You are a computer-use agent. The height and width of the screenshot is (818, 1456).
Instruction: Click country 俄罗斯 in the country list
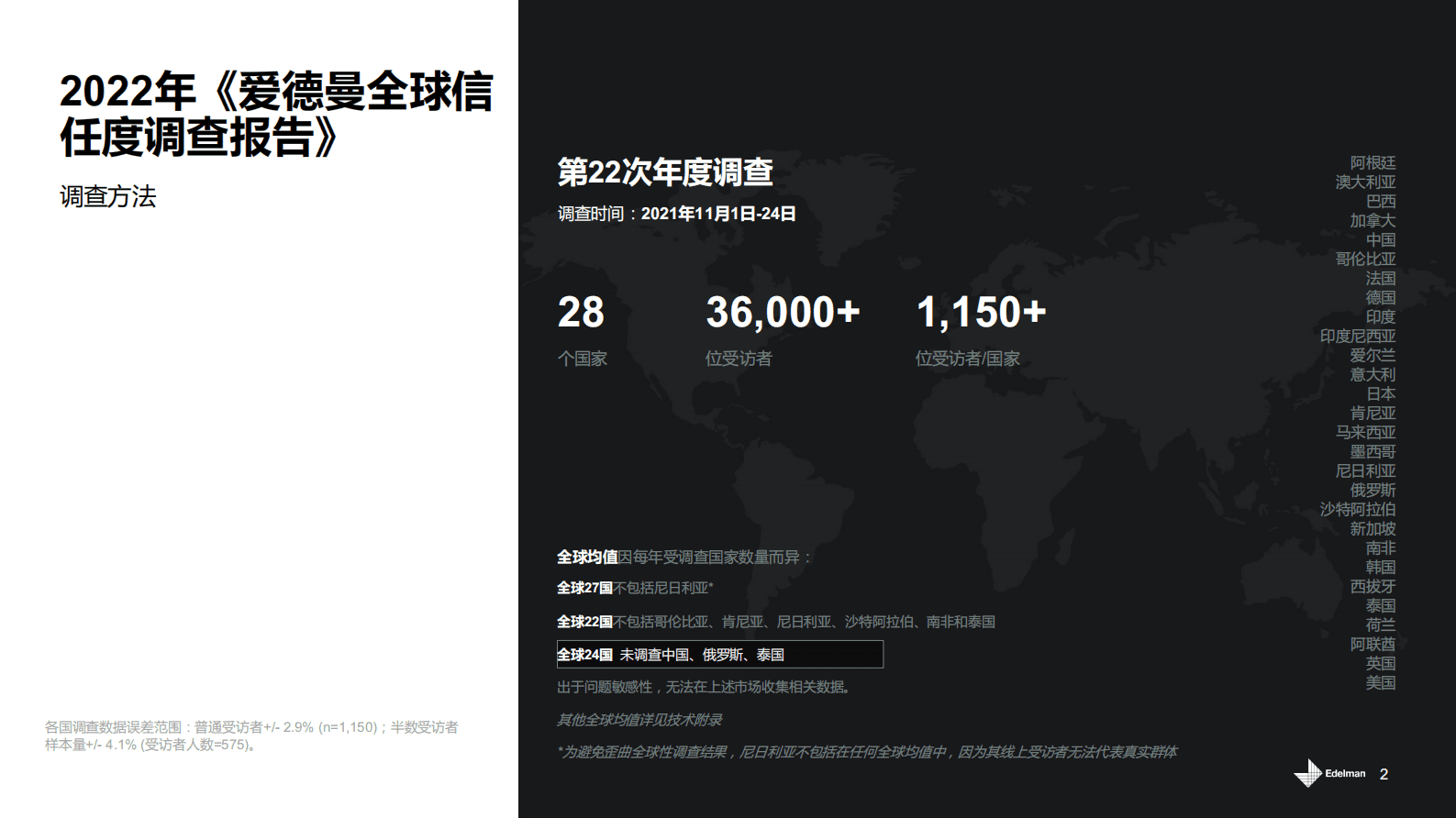(1373, 491)
